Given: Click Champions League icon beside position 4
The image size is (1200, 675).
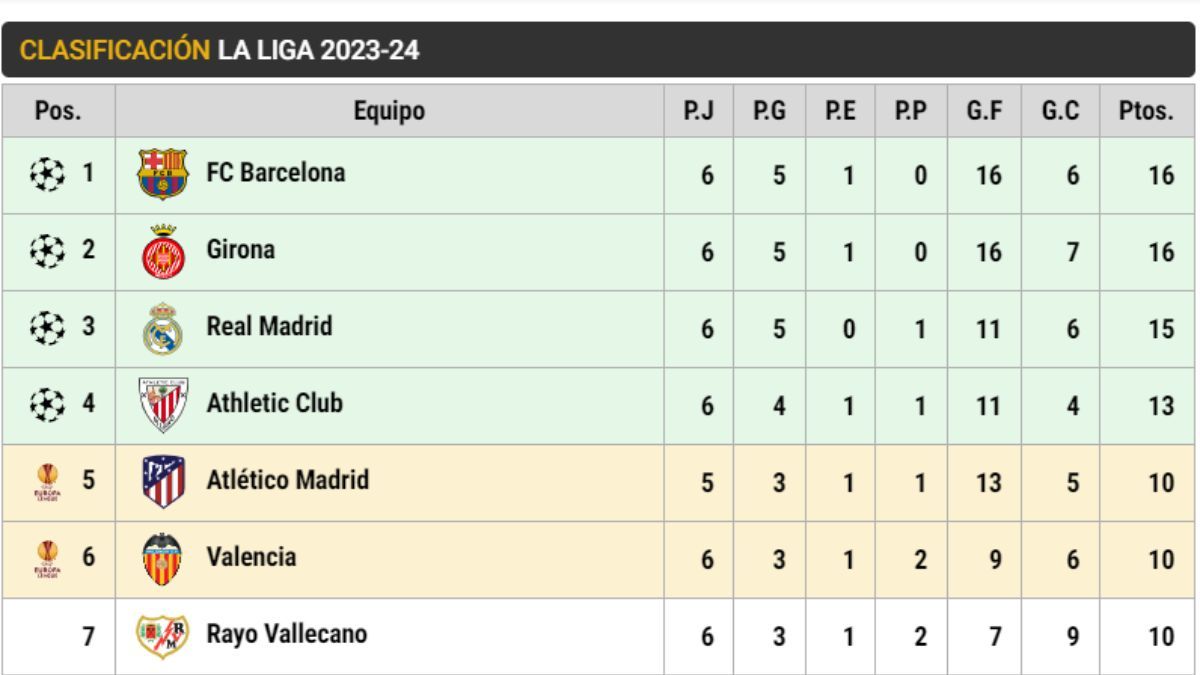Looking at the screenshot, I should coord(45,405).
